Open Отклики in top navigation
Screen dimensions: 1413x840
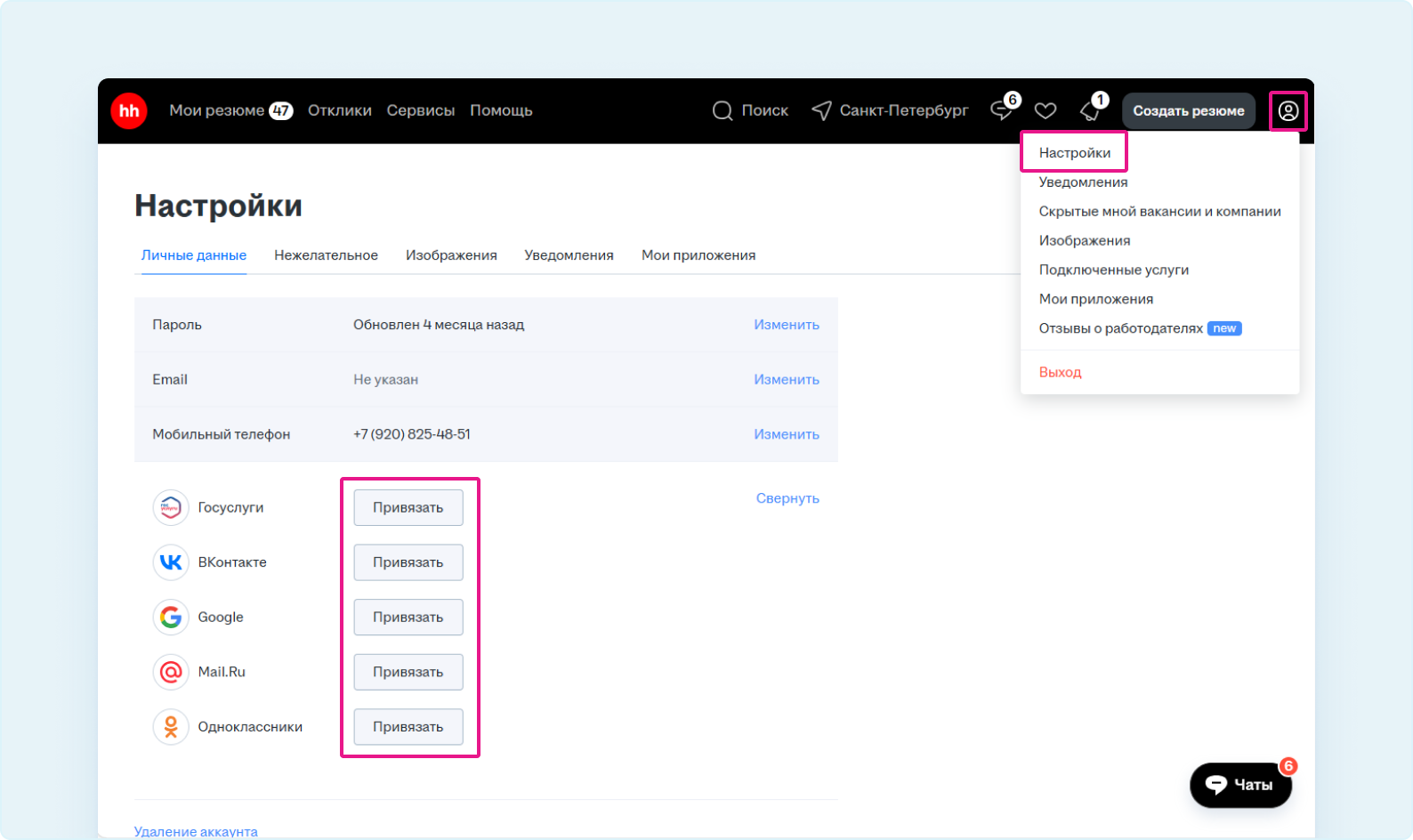[x=340, y=110]
